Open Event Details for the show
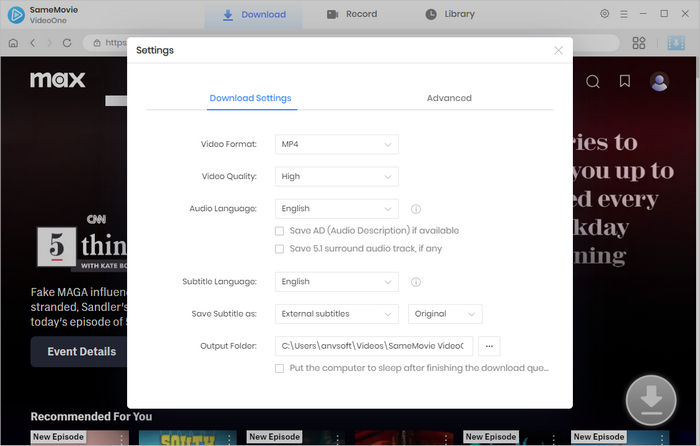 (82, 352)
